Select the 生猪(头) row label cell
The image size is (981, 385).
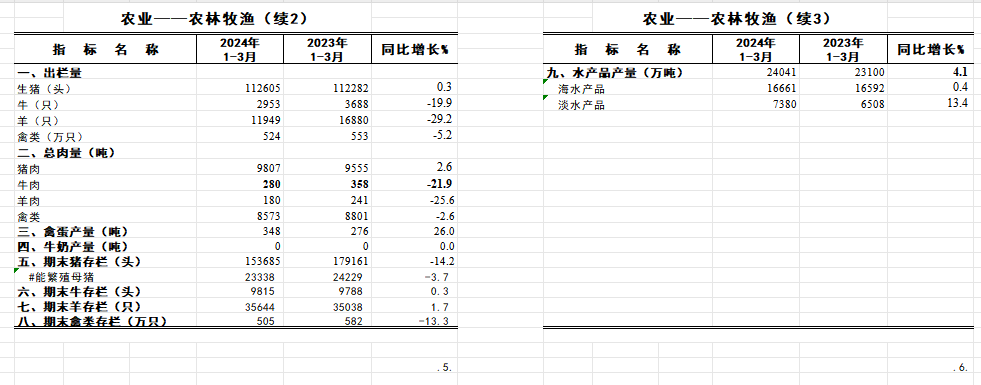(x=105, y=88)
